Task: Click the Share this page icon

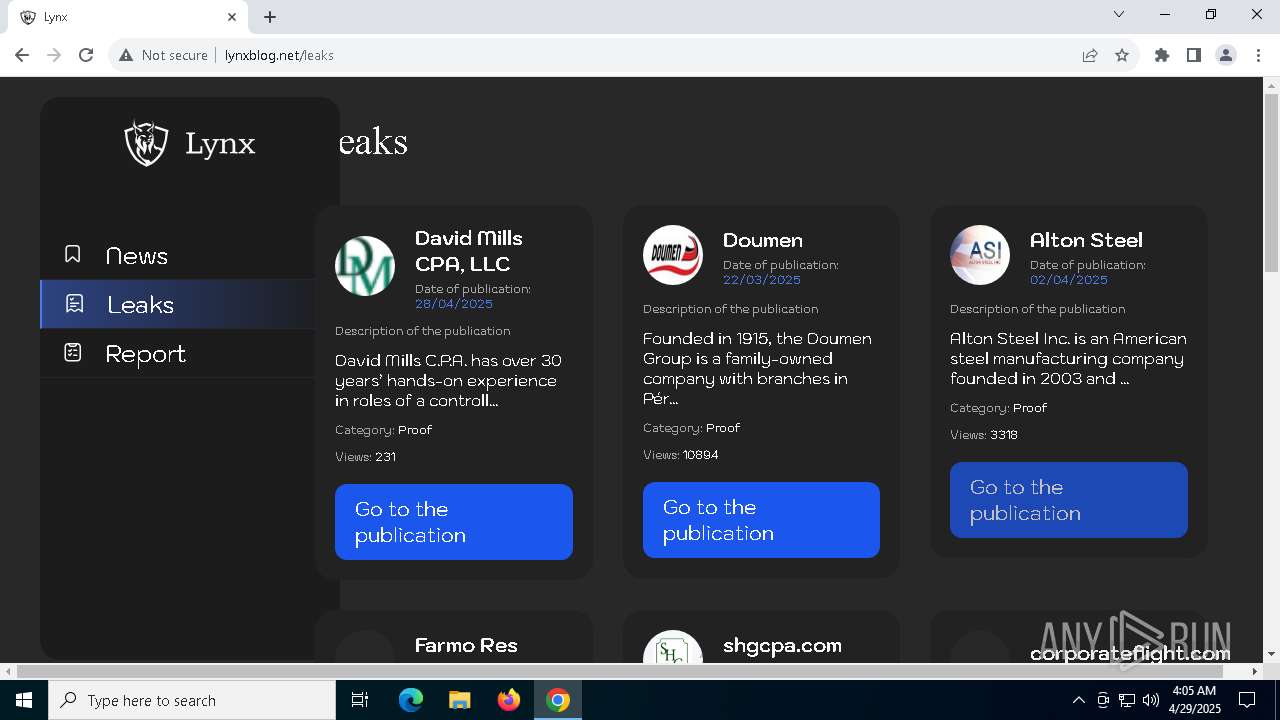Action: [1090, 55]
